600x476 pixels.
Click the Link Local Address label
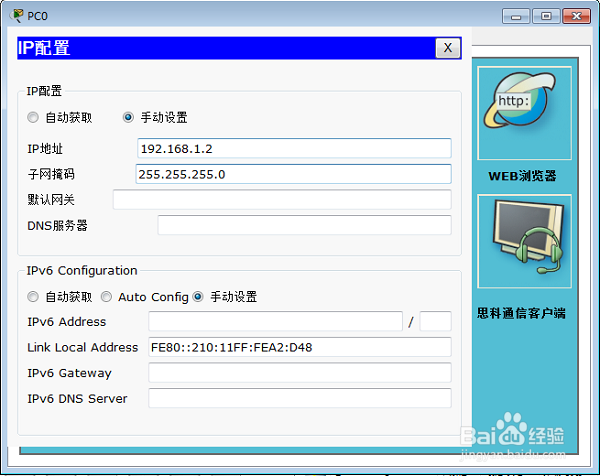[83, 347]
